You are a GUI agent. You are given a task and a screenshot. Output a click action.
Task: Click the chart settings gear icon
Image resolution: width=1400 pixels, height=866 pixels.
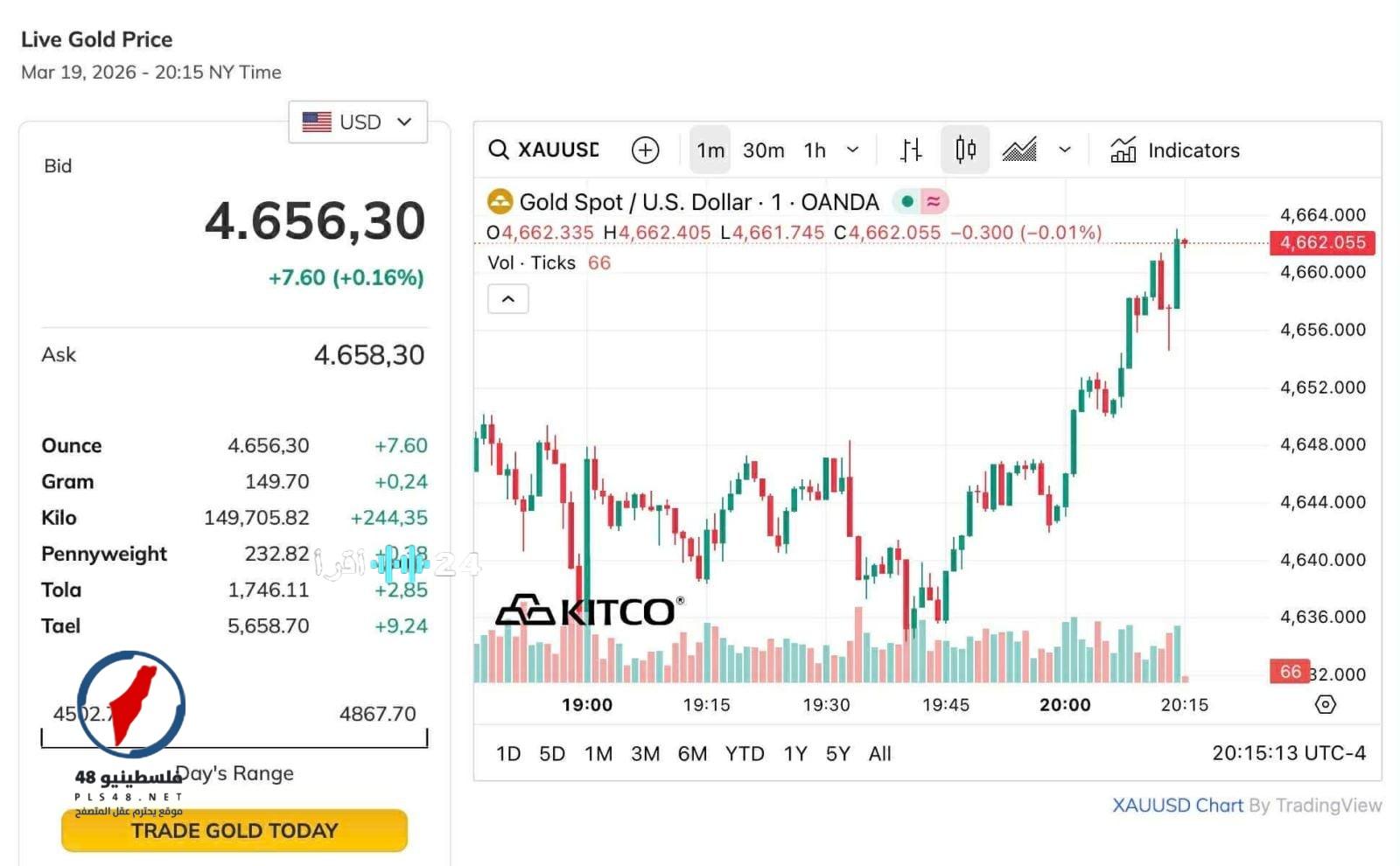(1326, 704)
